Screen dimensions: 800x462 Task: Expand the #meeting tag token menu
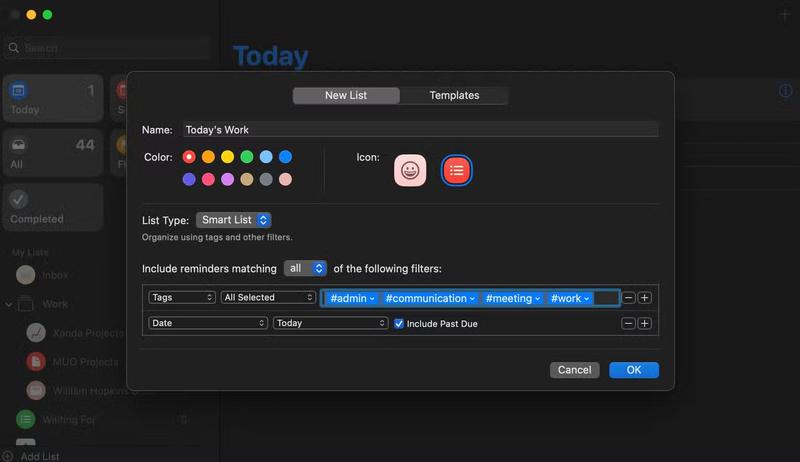pyautogui.click(x=537, y=299)
